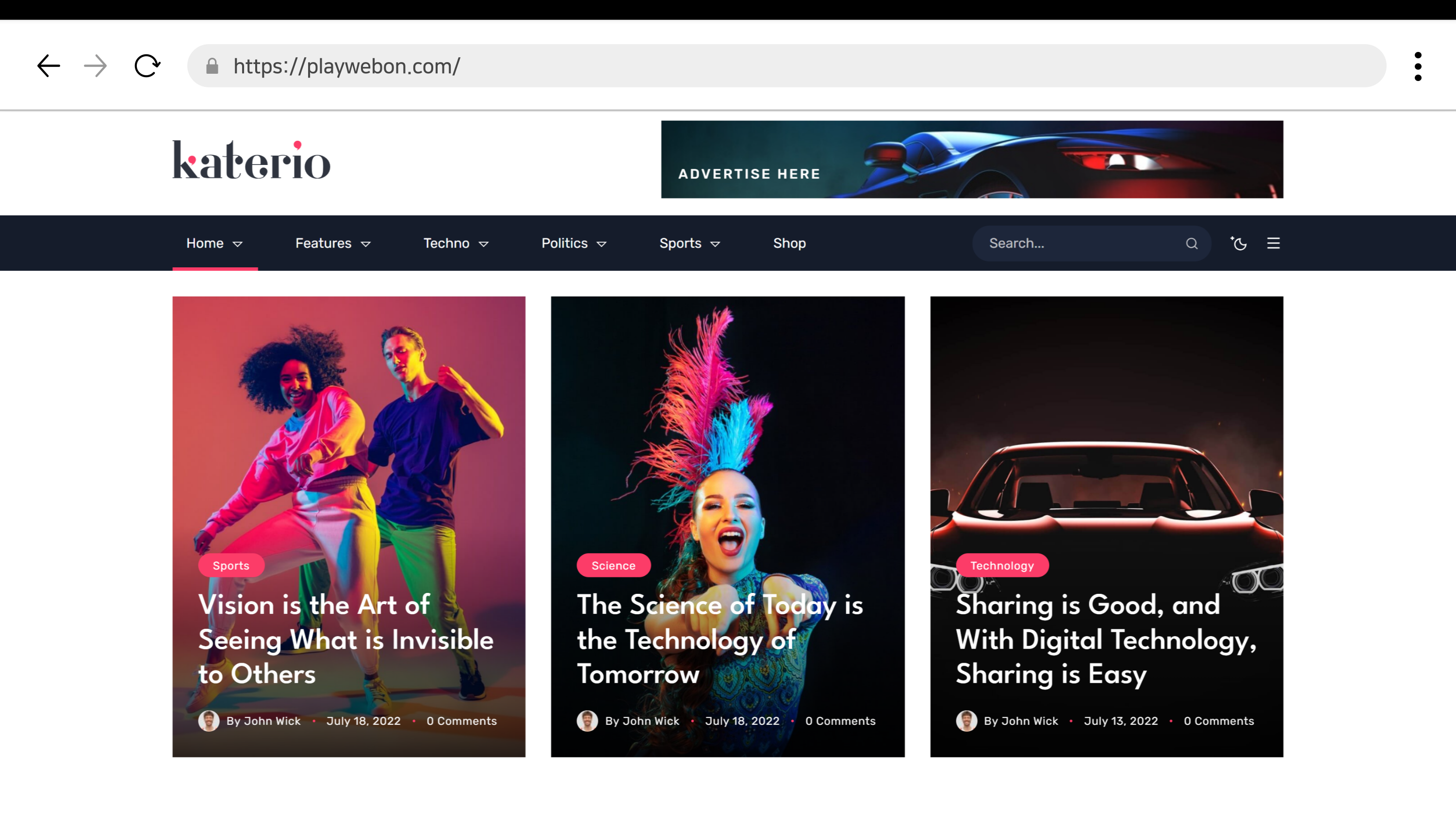Click John Wick's avatar on Sports post
Image resolution: width=1456 pixels, height=819 pixels.
pos(209,721)
